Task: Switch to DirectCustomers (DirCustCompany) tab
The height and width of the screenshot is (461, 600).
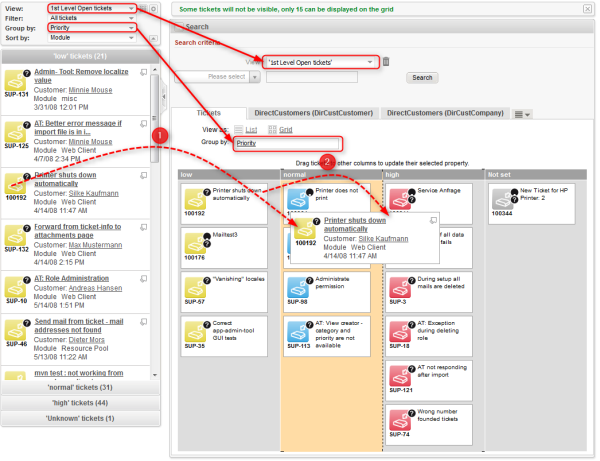Action: [445, 113]
